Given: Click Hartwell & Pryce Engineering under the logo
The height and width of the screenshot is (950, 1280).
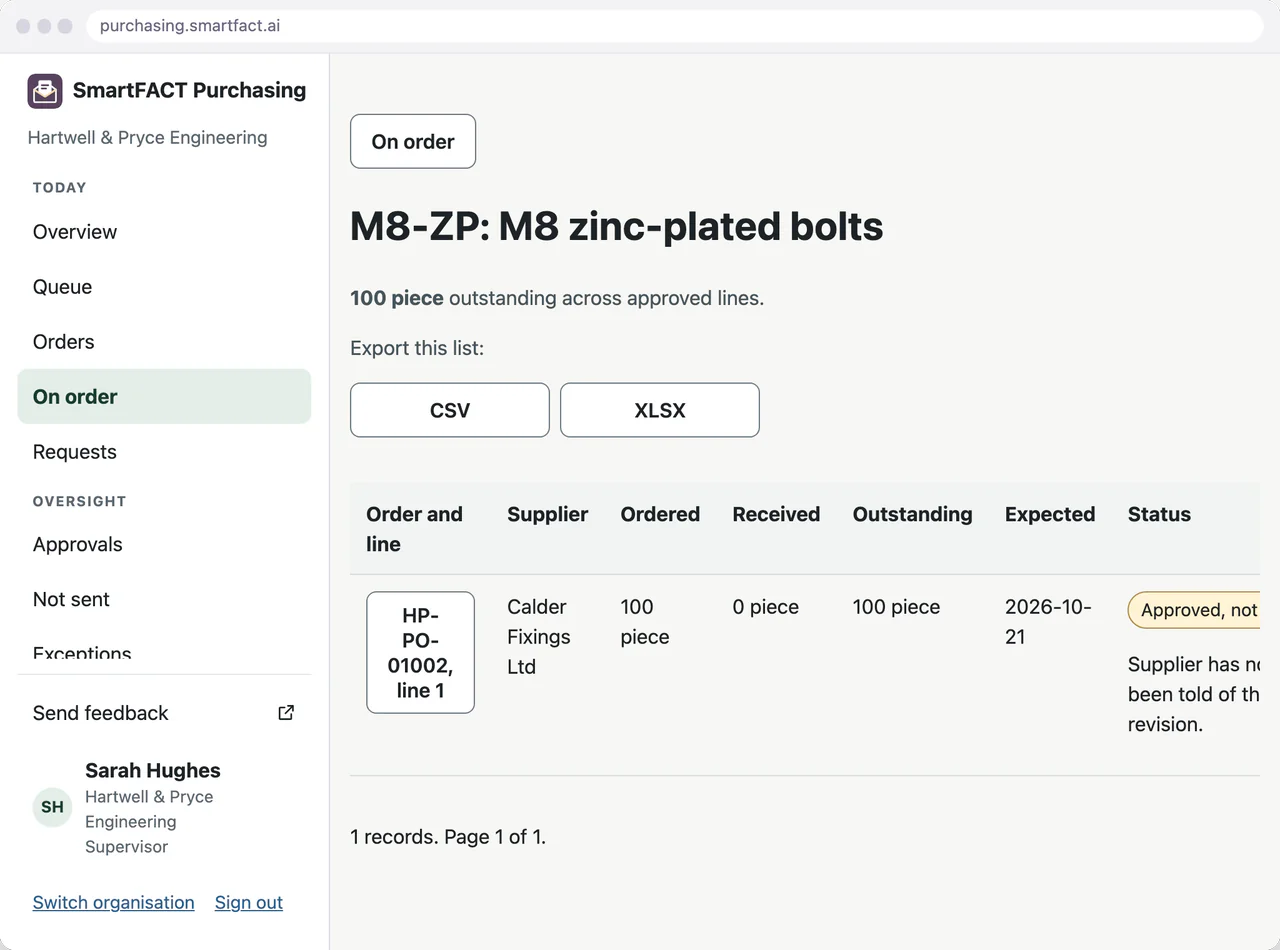Looking at the screenshot, I should coord(148,138).
